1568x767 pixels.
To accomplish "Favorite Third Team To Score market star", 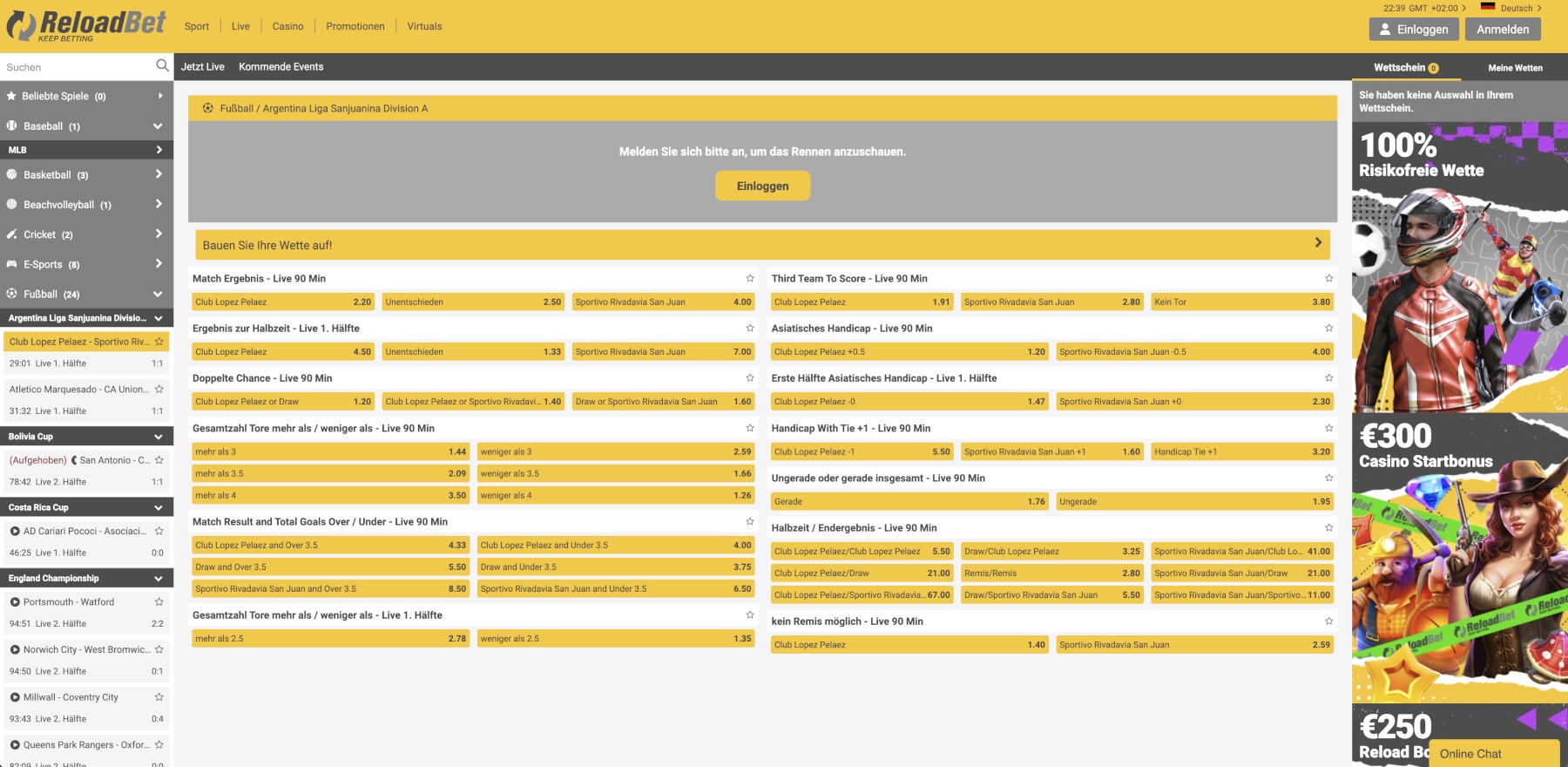I will click(1328, 279).
